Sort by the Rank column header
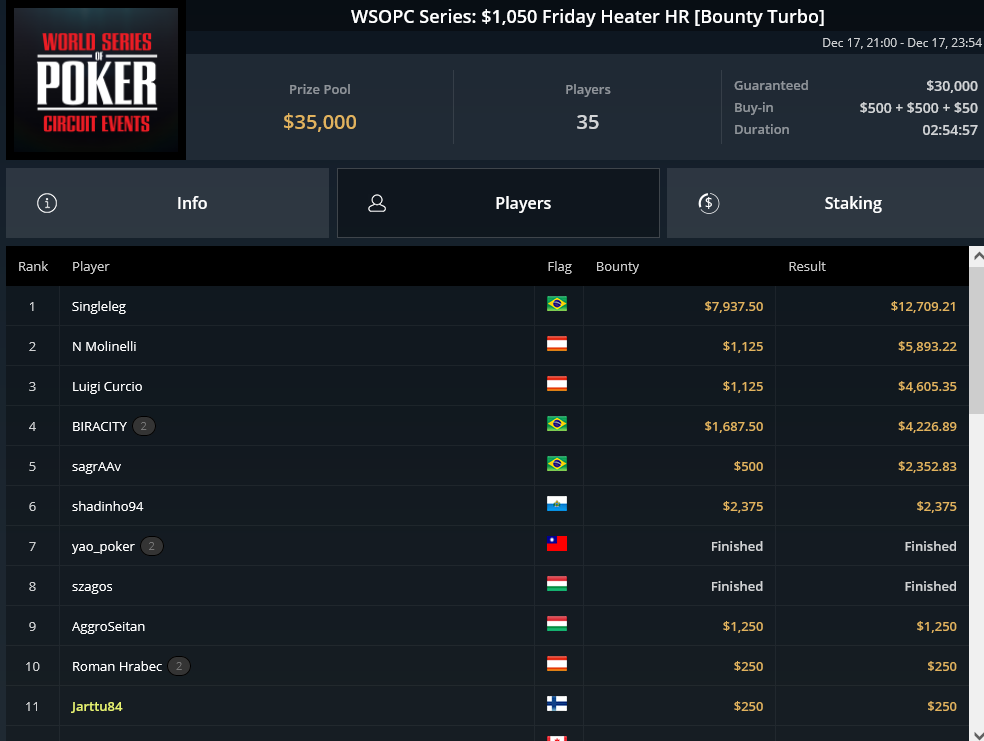 33,267
